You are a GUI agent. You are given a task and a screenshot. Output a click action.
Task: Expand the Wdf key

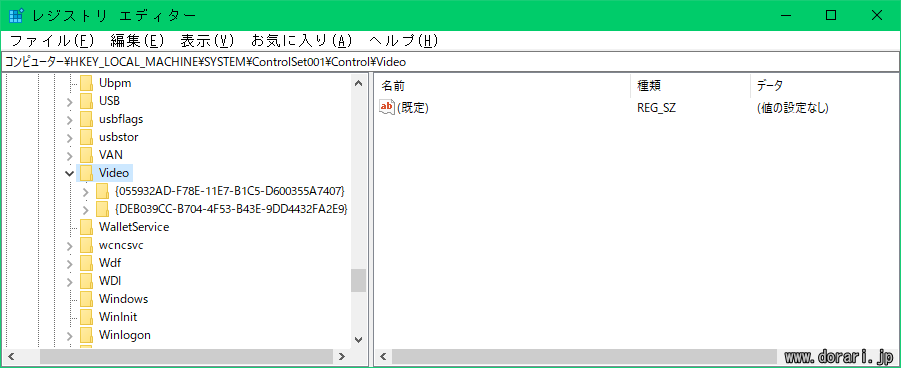tap(70, 264)
